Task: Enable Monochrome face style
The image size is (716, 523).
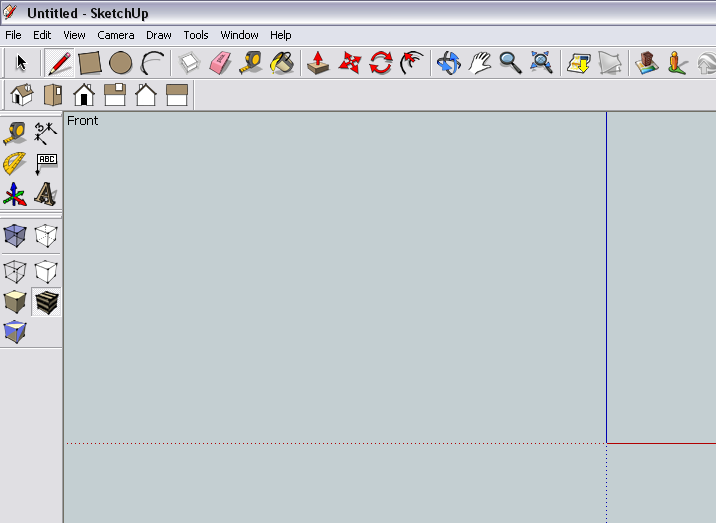Action: [15, 332]
